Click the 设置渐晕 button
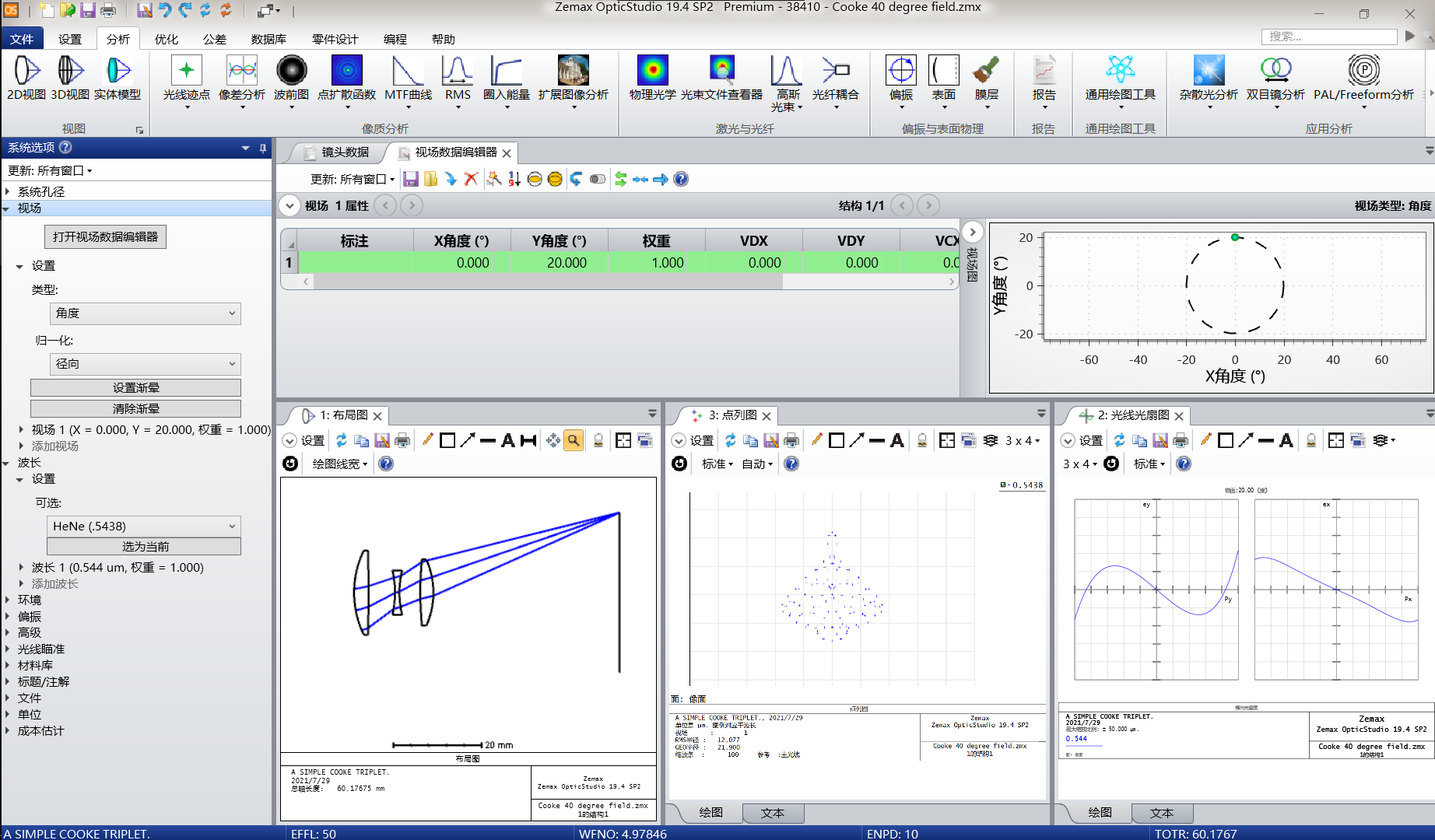The width and height of the screenshot is (1435, 840). coord(136,387)
